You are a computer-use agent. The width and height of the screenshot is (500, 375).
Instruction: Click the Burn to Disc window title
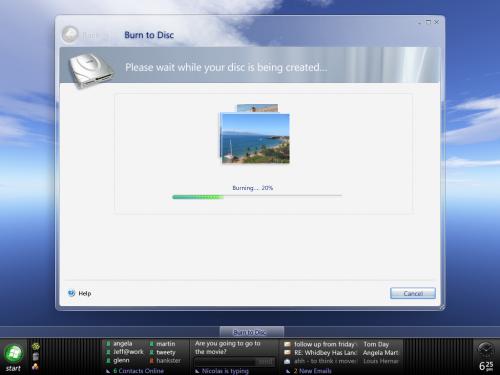point(149,35)
